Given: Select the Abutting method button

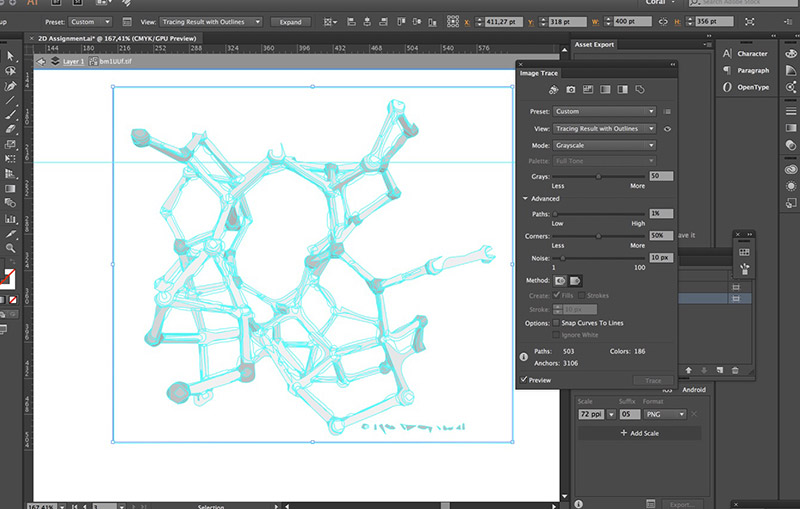Looking at the screenshot, I should 560,281.
